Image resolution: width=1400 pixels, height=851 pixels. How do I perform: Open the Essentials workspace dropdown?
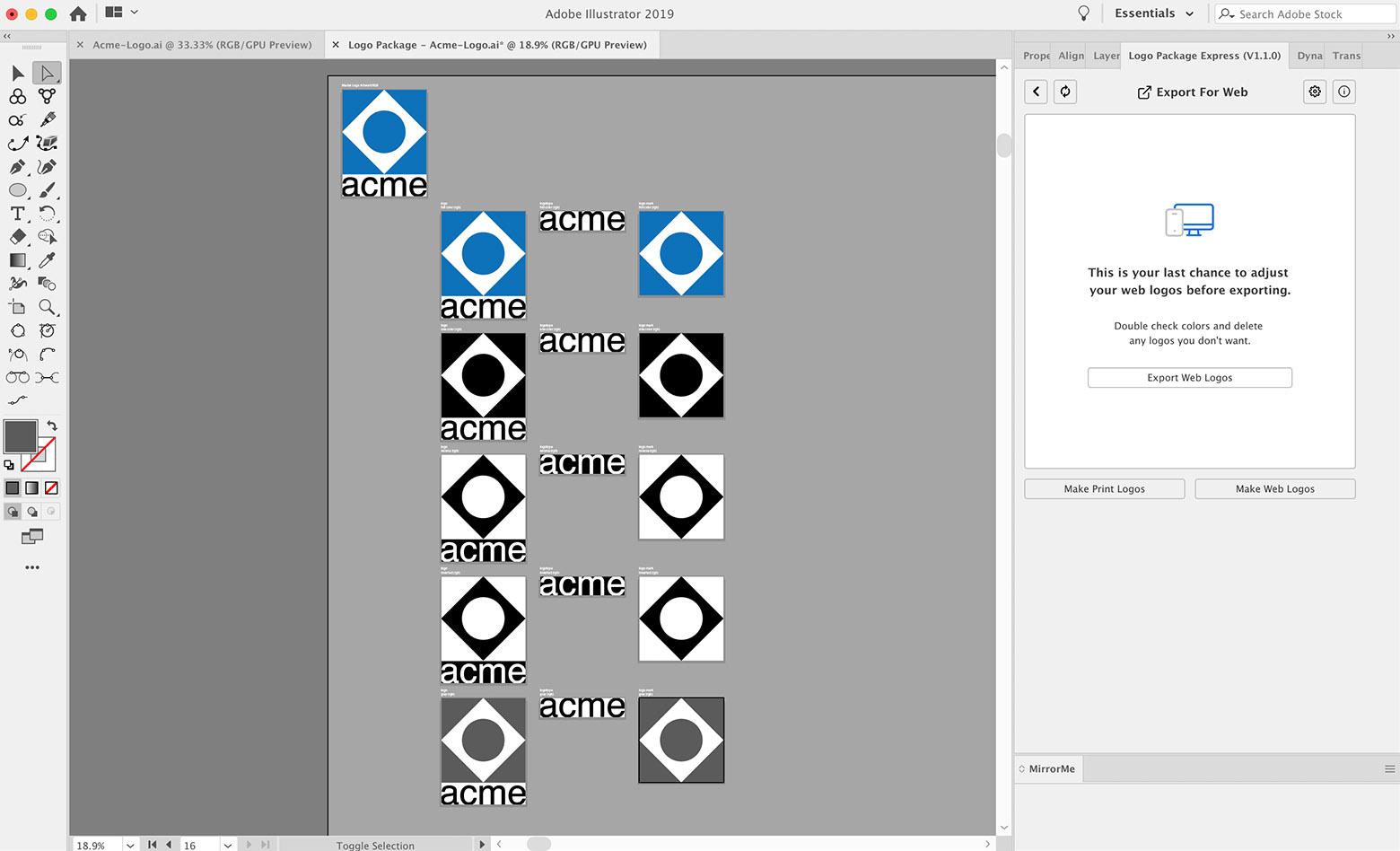[x=1154, y=13]
